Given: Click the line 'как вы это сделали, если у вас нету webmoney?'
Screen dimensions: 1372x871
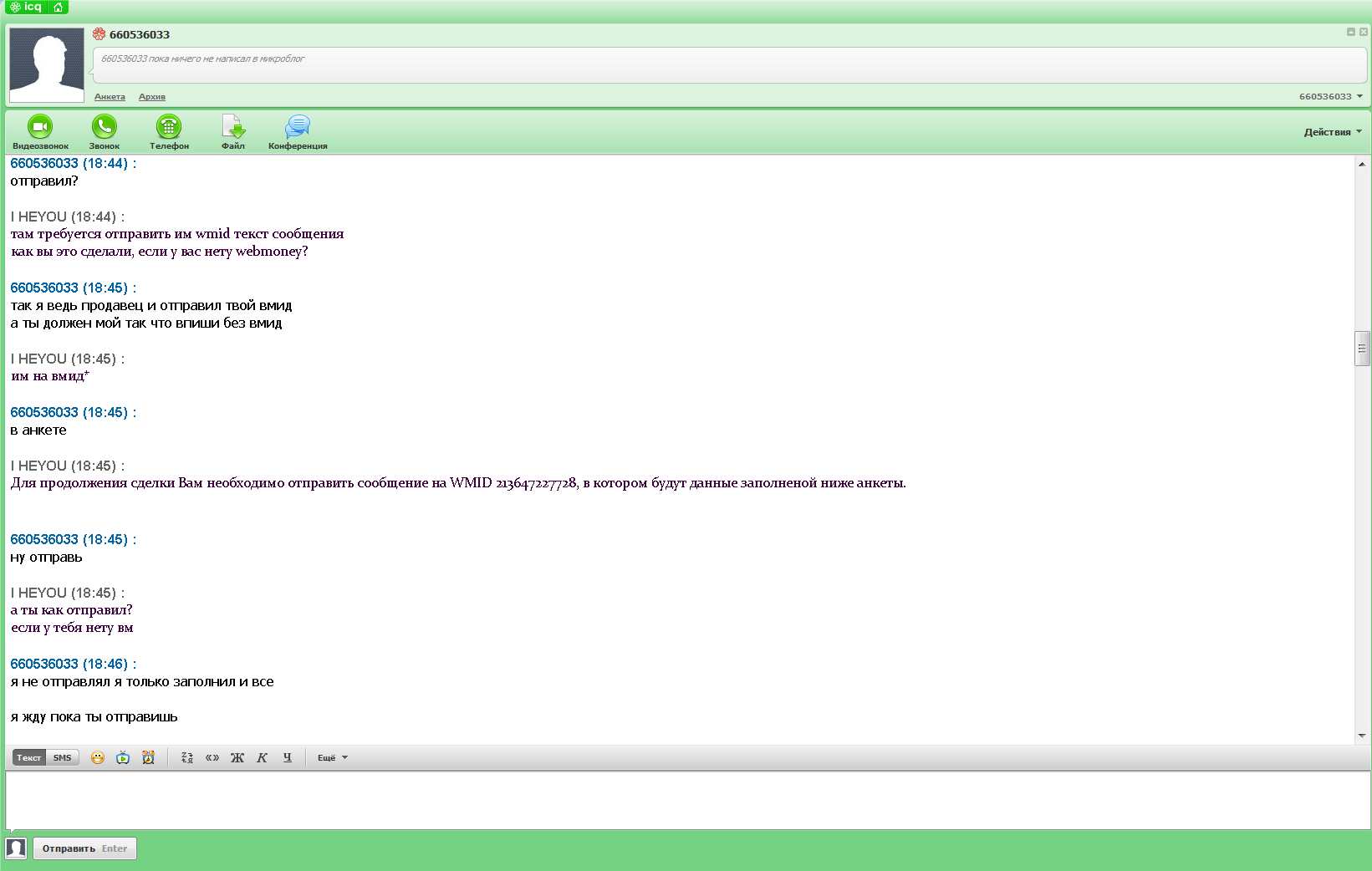Looking at the screenshot, I should click(x=160, y=252).
